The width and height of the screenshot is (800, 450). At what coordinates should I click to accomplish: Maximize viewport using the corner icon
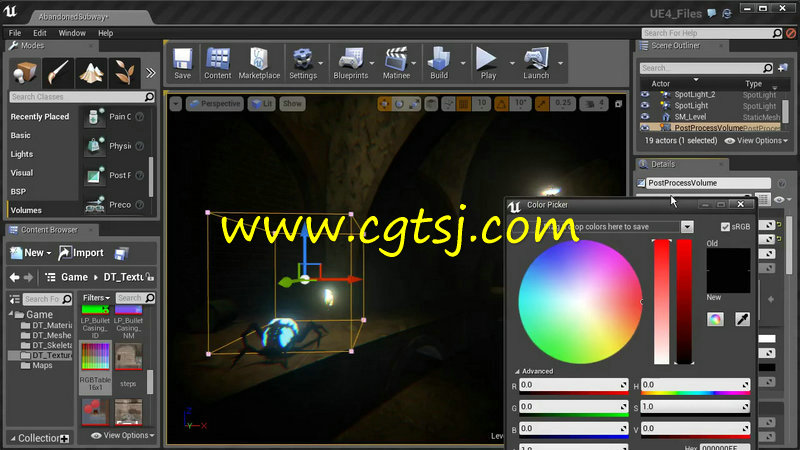click(618, 104)
